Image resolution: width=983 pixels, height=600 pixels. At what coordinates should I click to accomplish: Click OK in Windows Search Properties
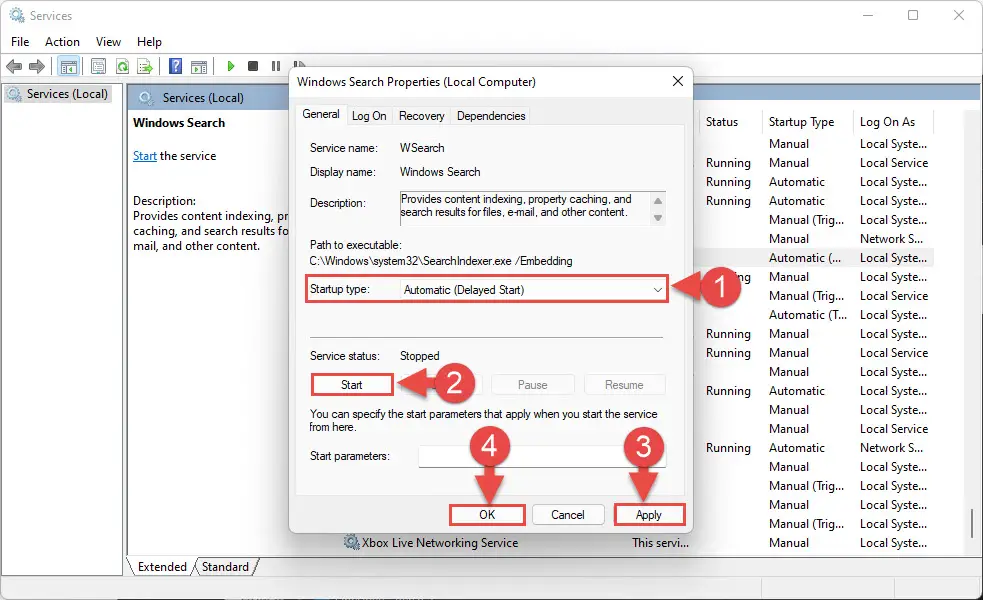coord(487,515)
